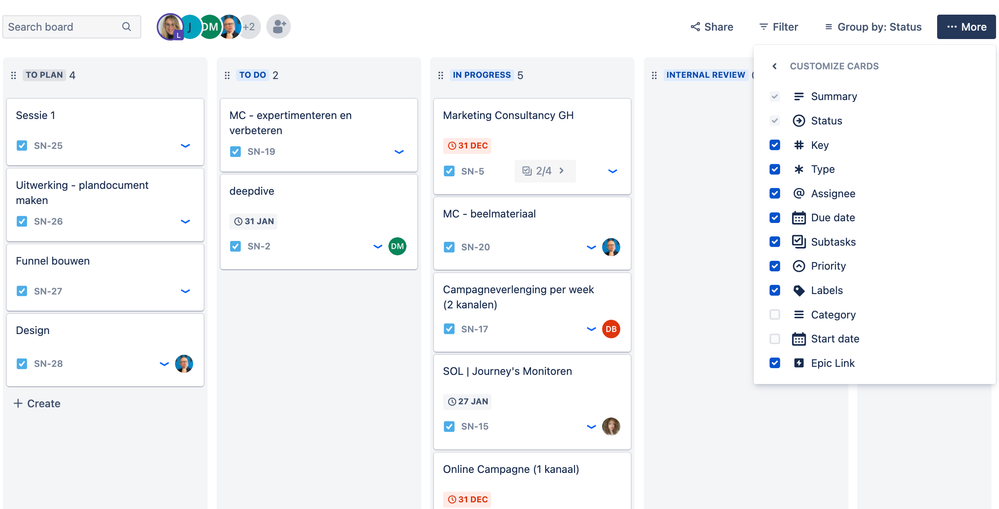Click the SN-28 issue key
This screenshot has width=999, height=509.
[48, 364]
